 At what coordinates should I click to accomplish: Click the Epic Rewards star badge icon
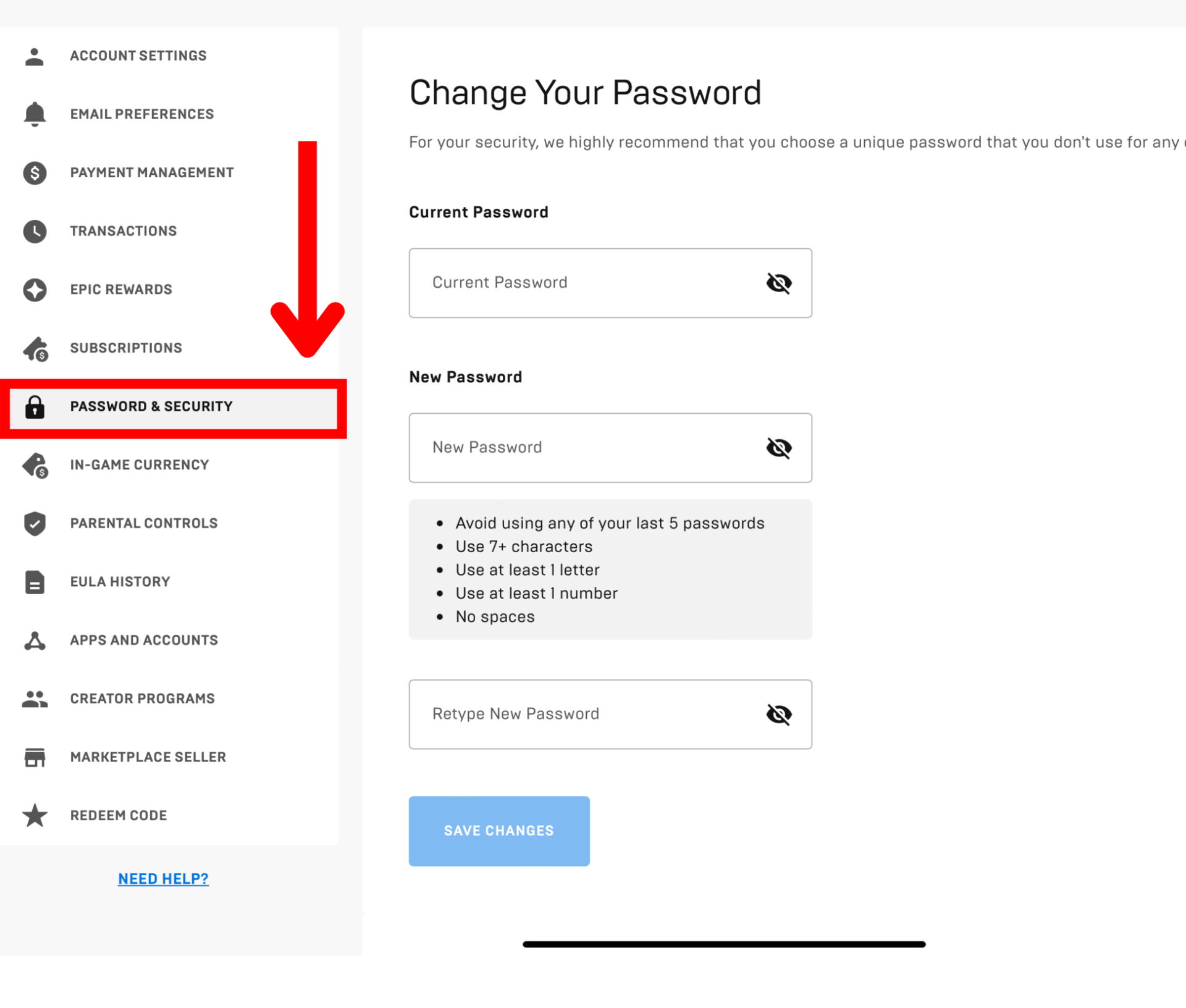[35, 290]
